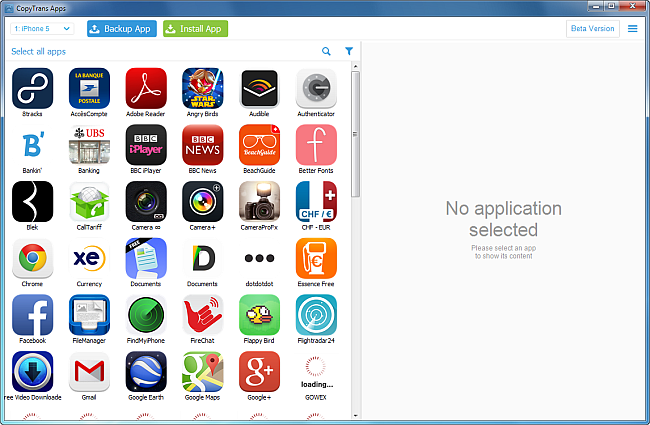
Task: Select the Camera ∞ app icon
Action: pyautogui.click(x=146, y=202)
